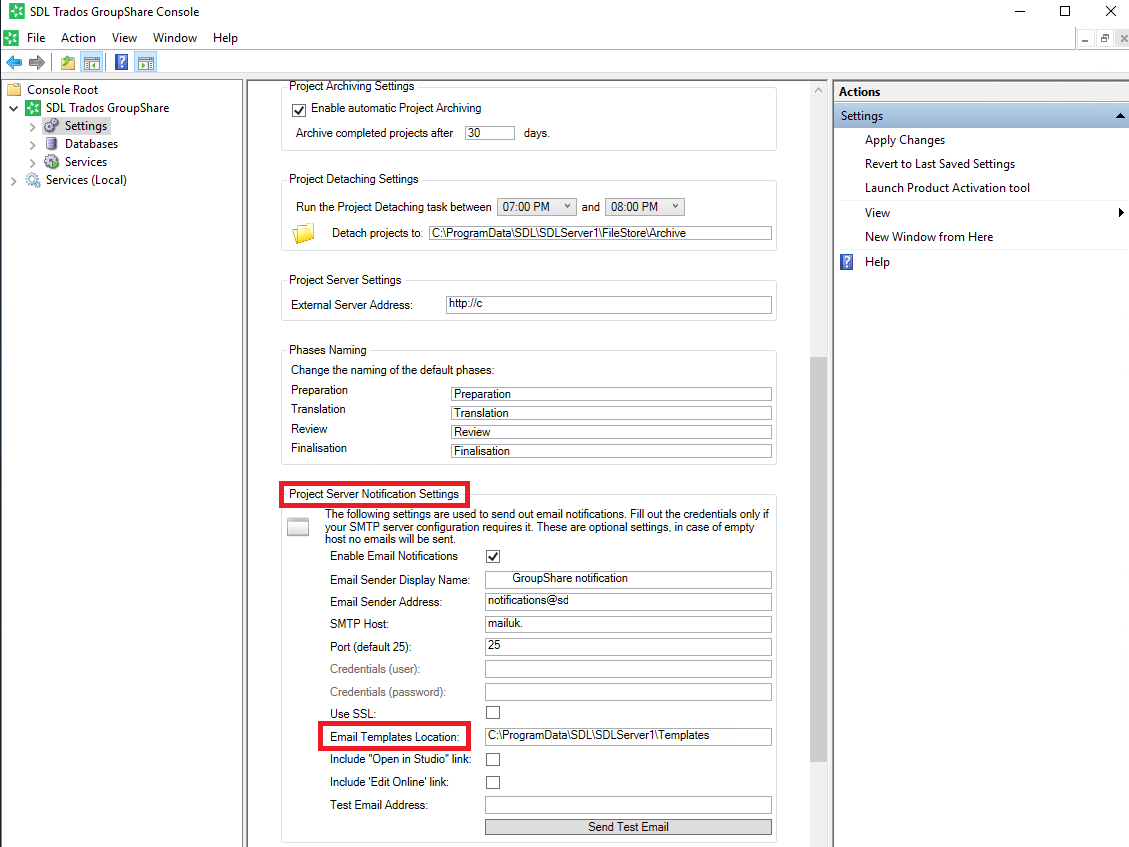Click the Send Test Email button
This screenshot has width=1129, height=847.
628,826
